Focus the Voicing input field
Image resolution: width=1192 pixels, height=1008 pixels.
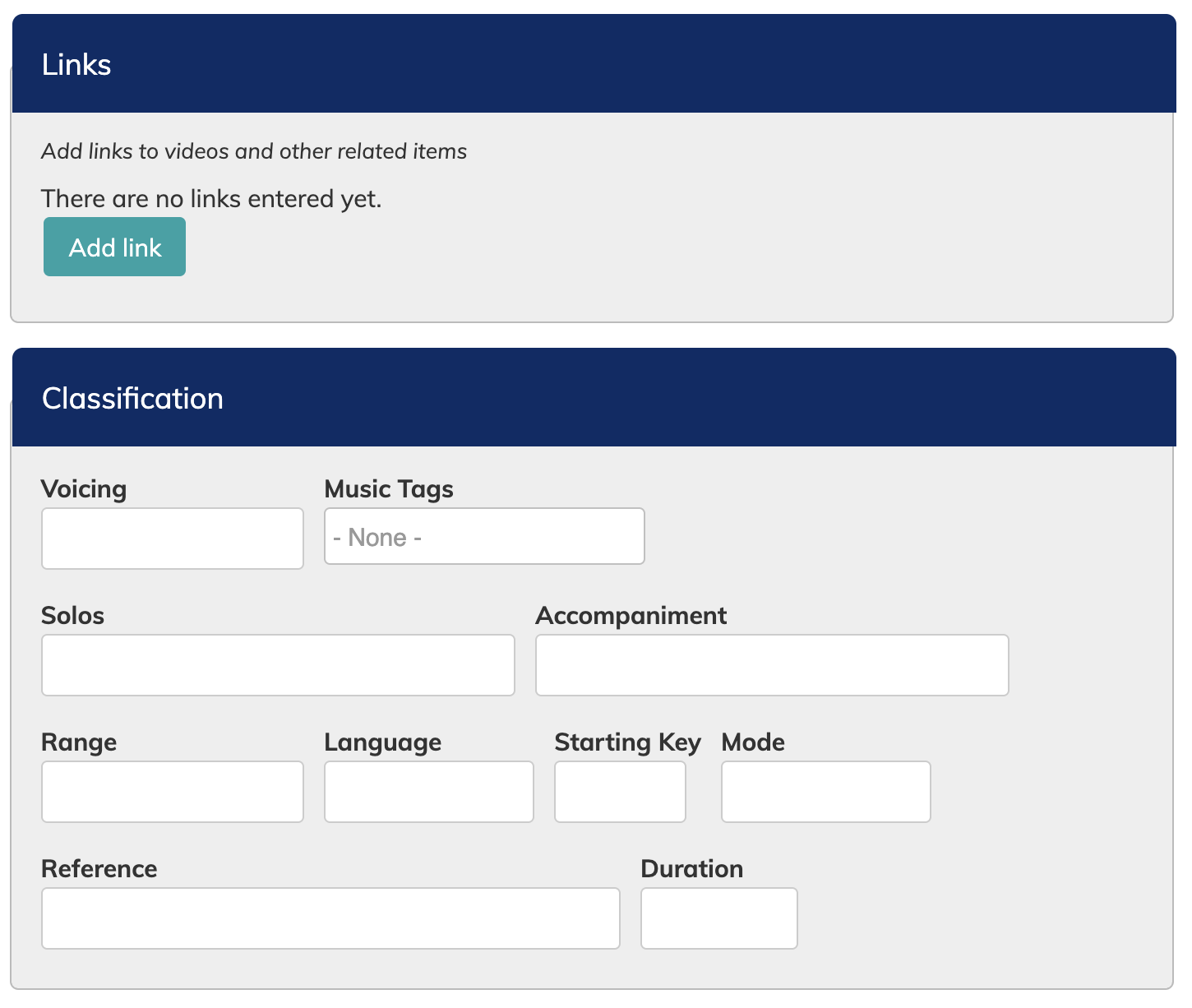[173, 539]
